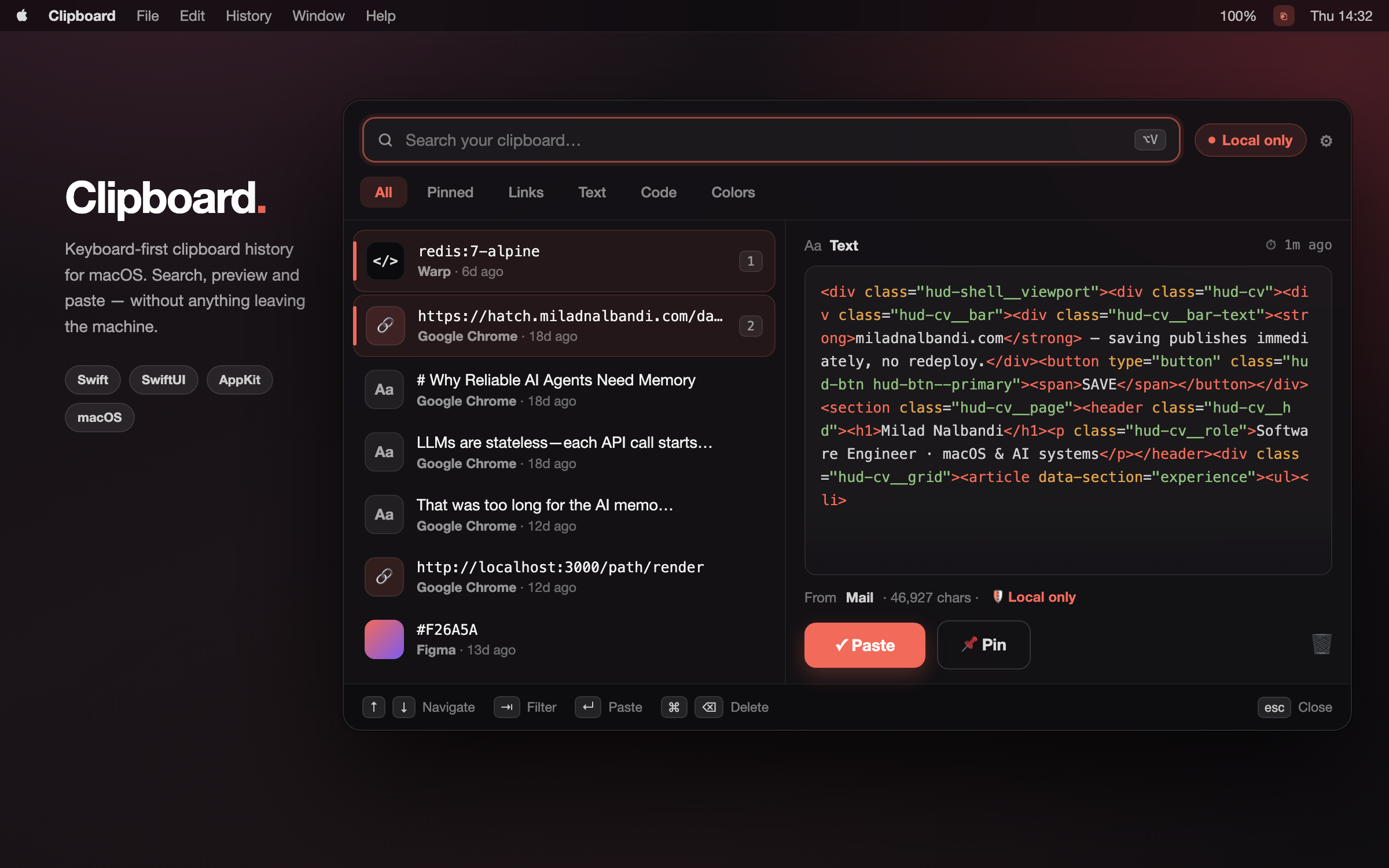This screenshot has height=868, width=1389.
Task: Click the magnifier search icon
Action: 385,140
